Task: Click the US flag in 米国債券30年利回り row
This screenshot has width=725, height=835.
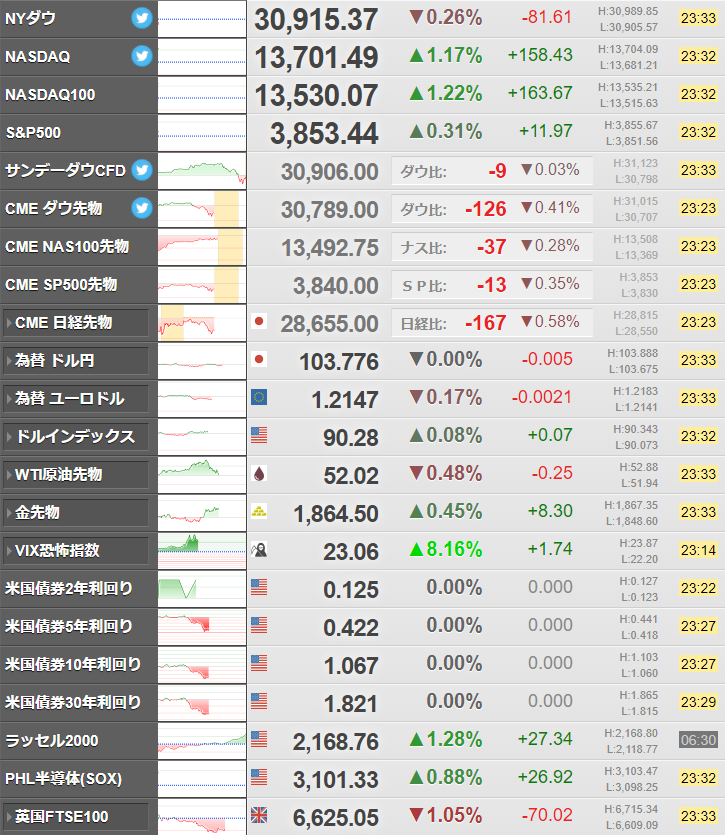Action: tap(259, 701)
